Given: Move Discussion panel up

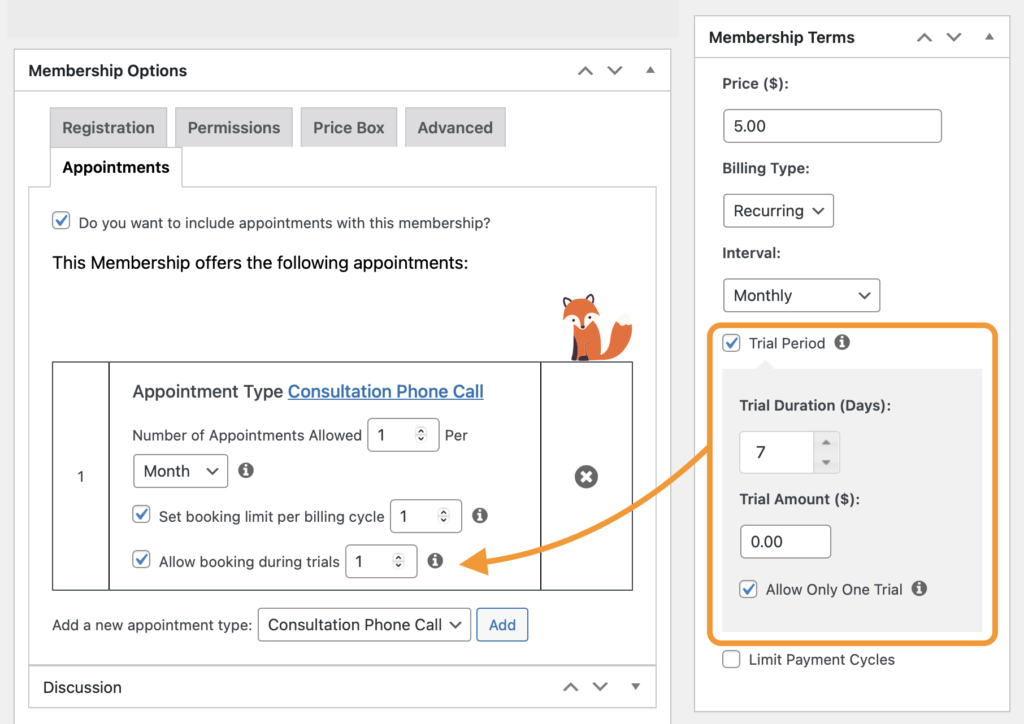Looking at the screenshot, I should coord(571,687).
